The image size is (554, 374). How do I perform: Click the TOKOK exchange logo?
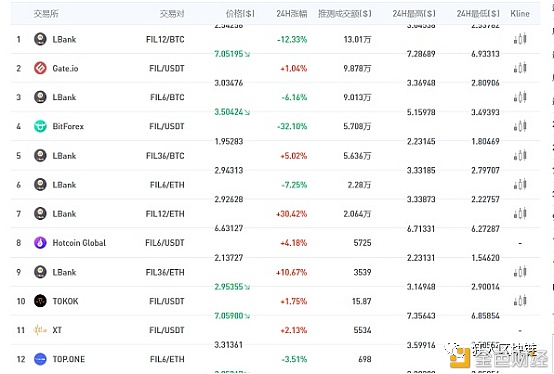coord(40,301)
